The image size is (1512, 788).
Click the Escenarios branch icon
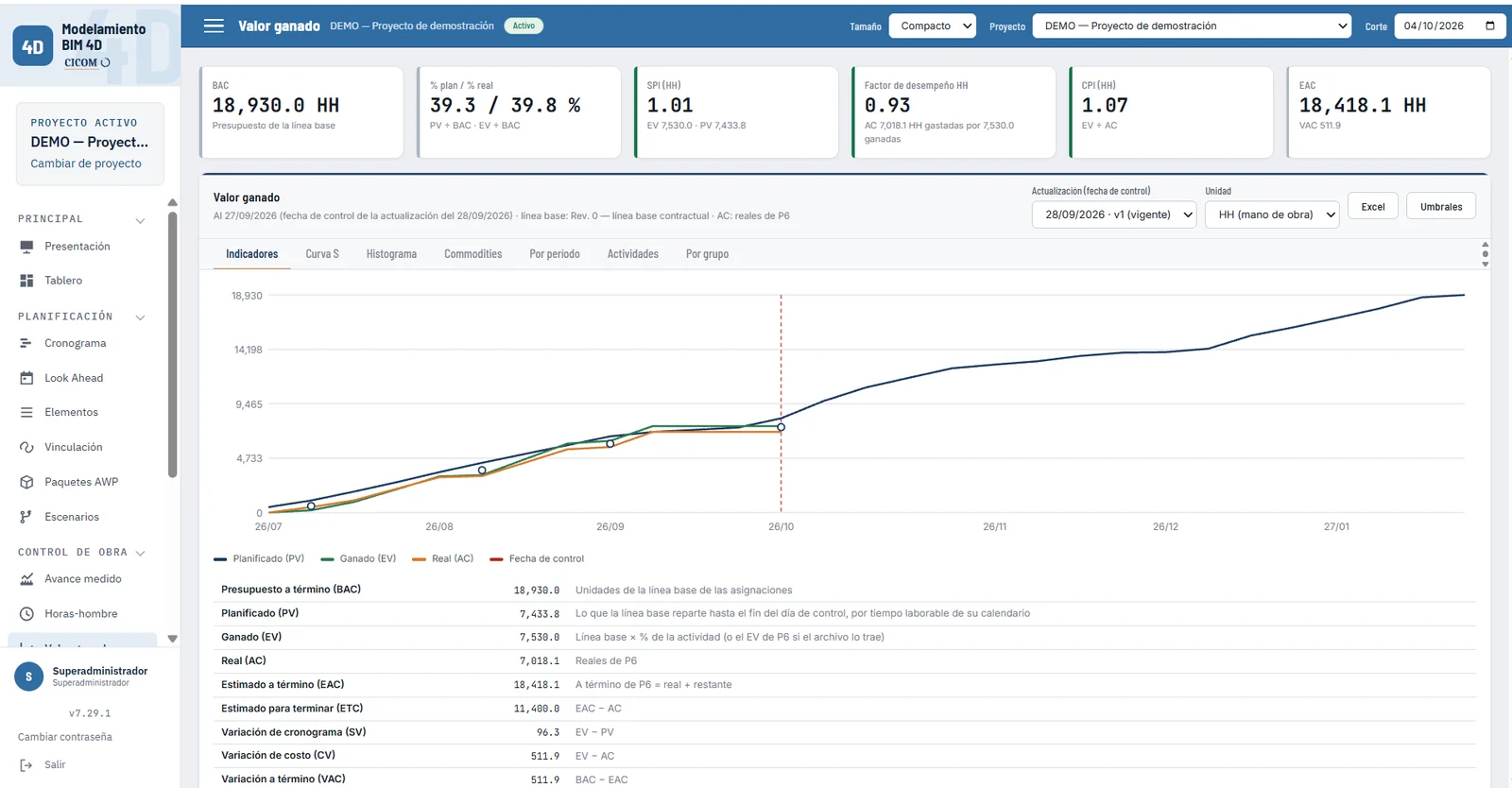26,517
